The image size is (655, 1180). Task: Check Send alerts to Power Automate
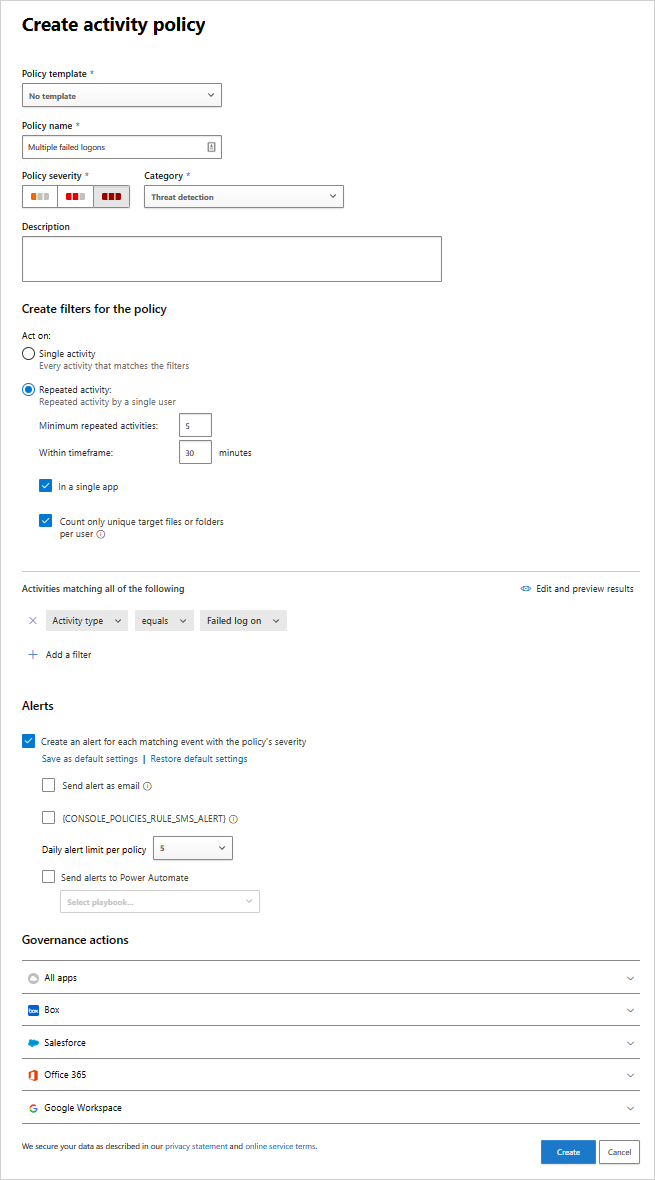pos(48,877)
